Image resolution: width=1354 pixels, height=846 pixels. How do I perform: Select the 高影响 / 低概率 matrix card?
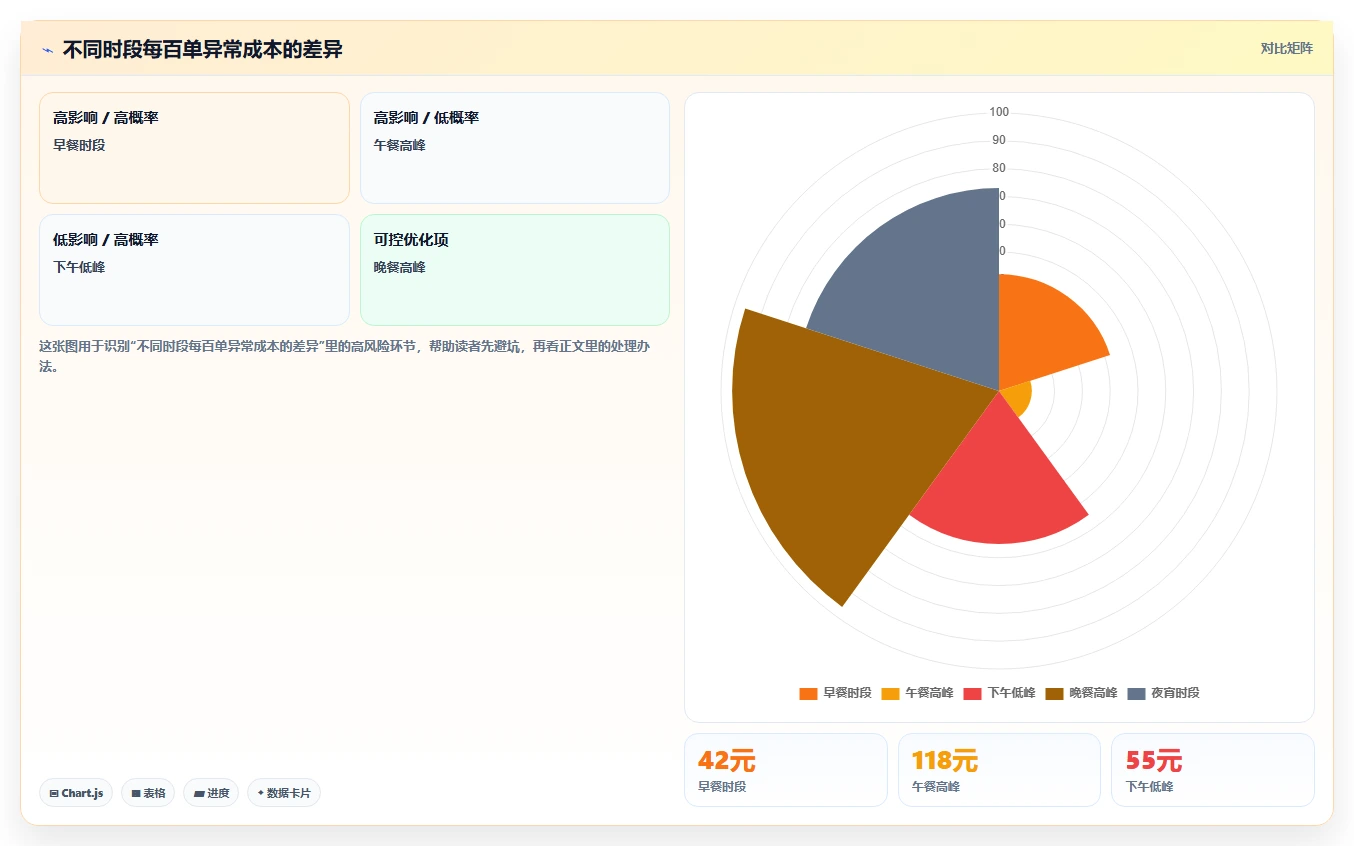pyautogui.click(x=515, y=148)
